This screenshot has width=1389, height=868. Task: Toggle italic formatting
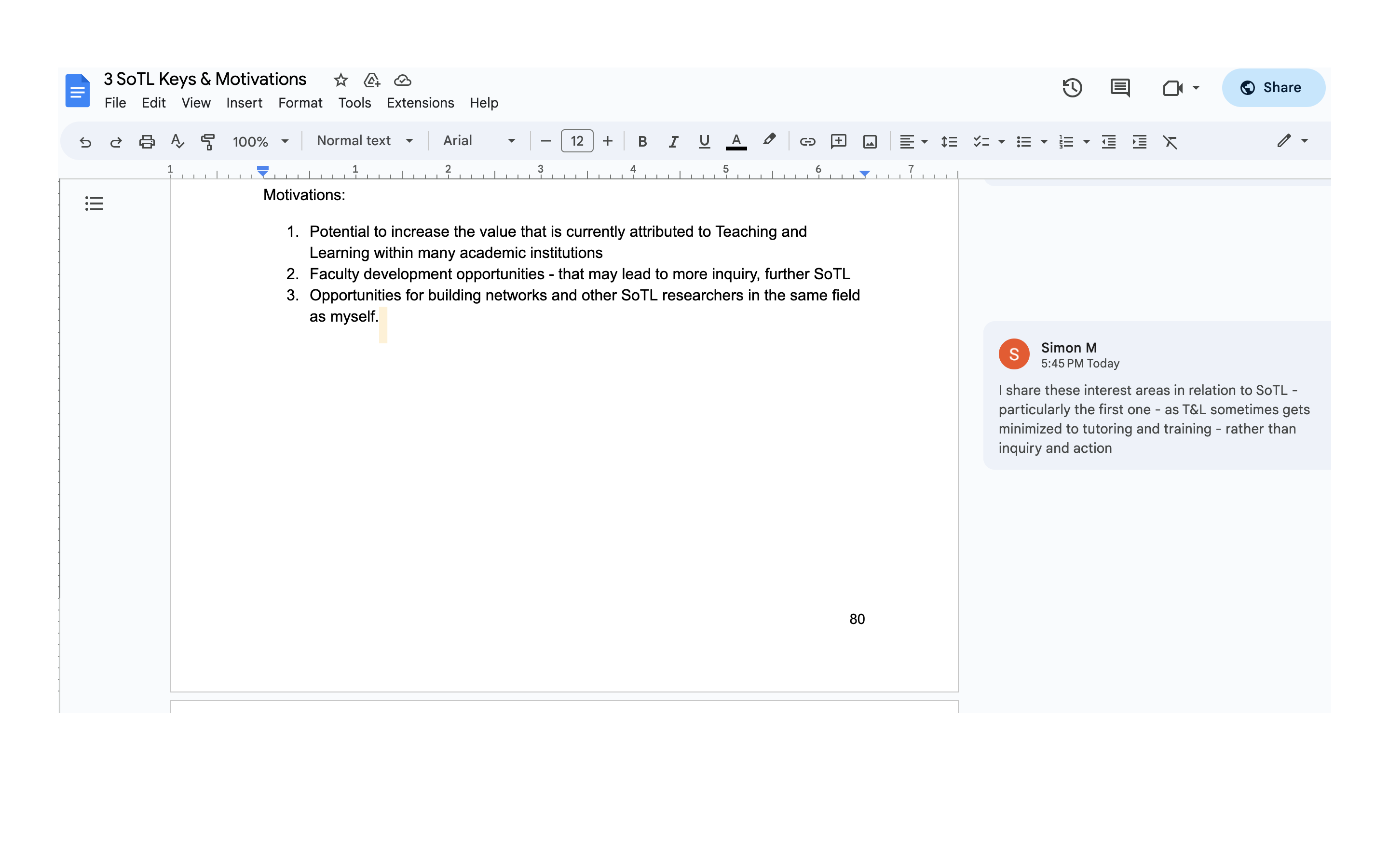[x=673, y=142]
